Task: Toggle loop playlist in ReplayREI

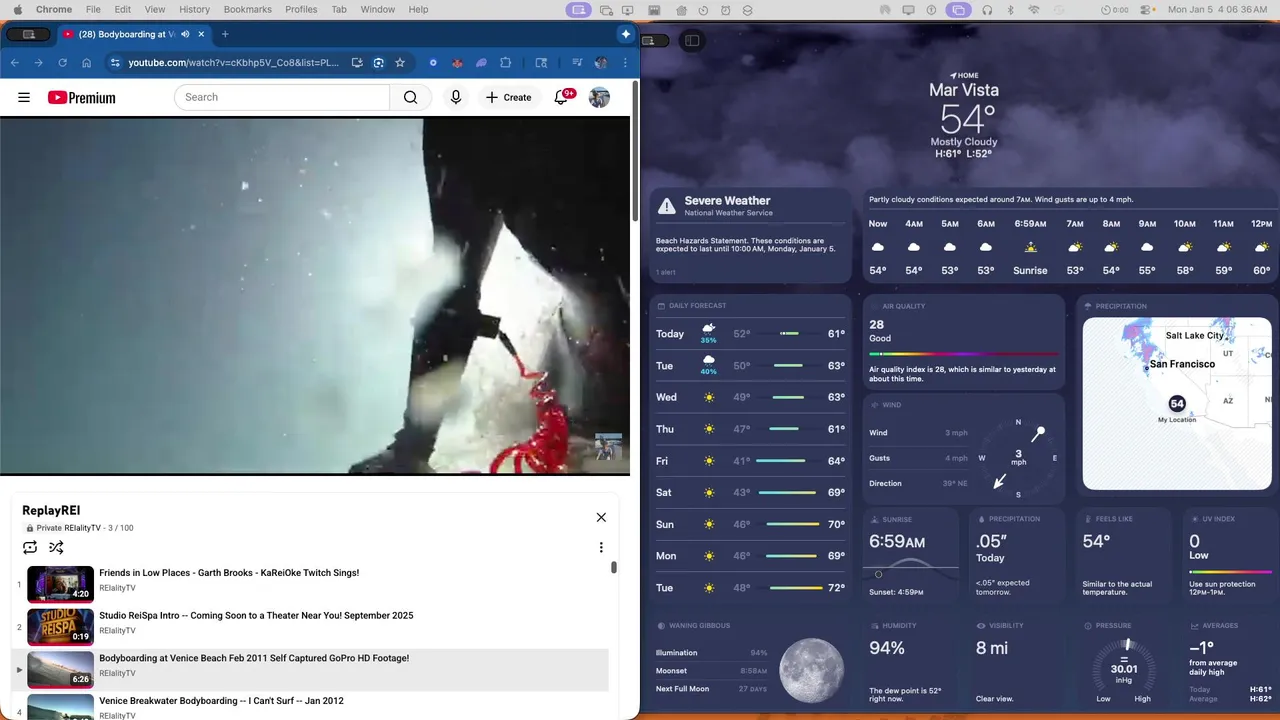Action: tap(30, 547)
